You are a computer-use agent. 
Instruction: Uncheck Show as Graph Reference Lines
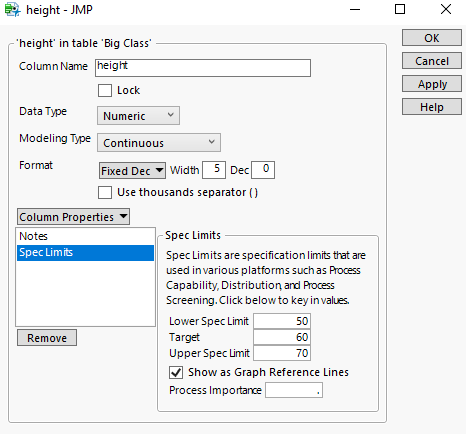pos(176,372)
